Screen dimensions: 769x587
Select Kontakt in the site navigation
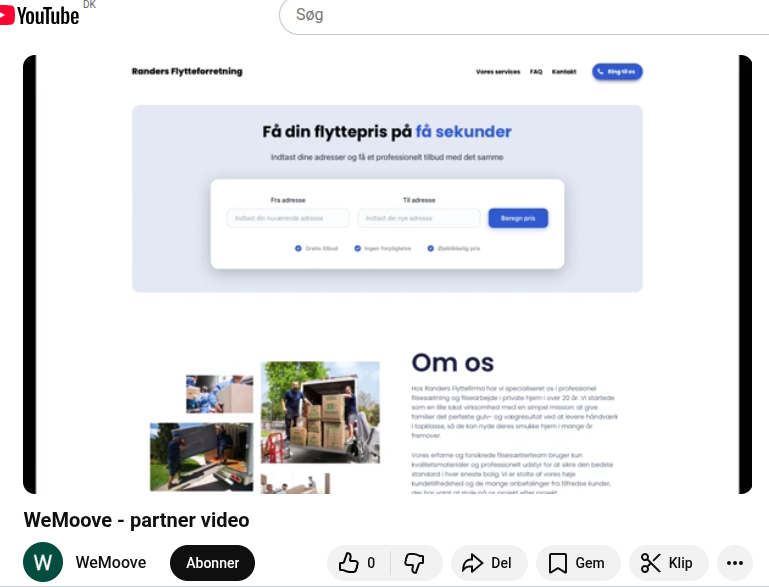point(564,72)
